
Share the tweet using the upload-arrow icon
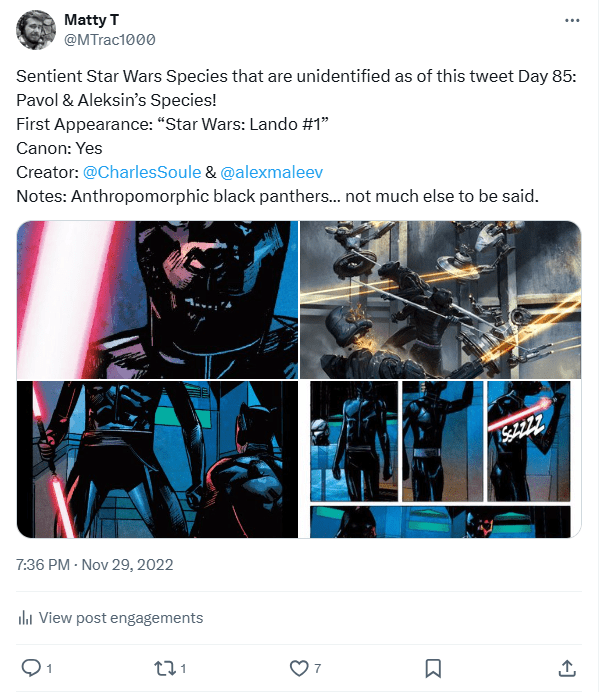tap(566, 667)
